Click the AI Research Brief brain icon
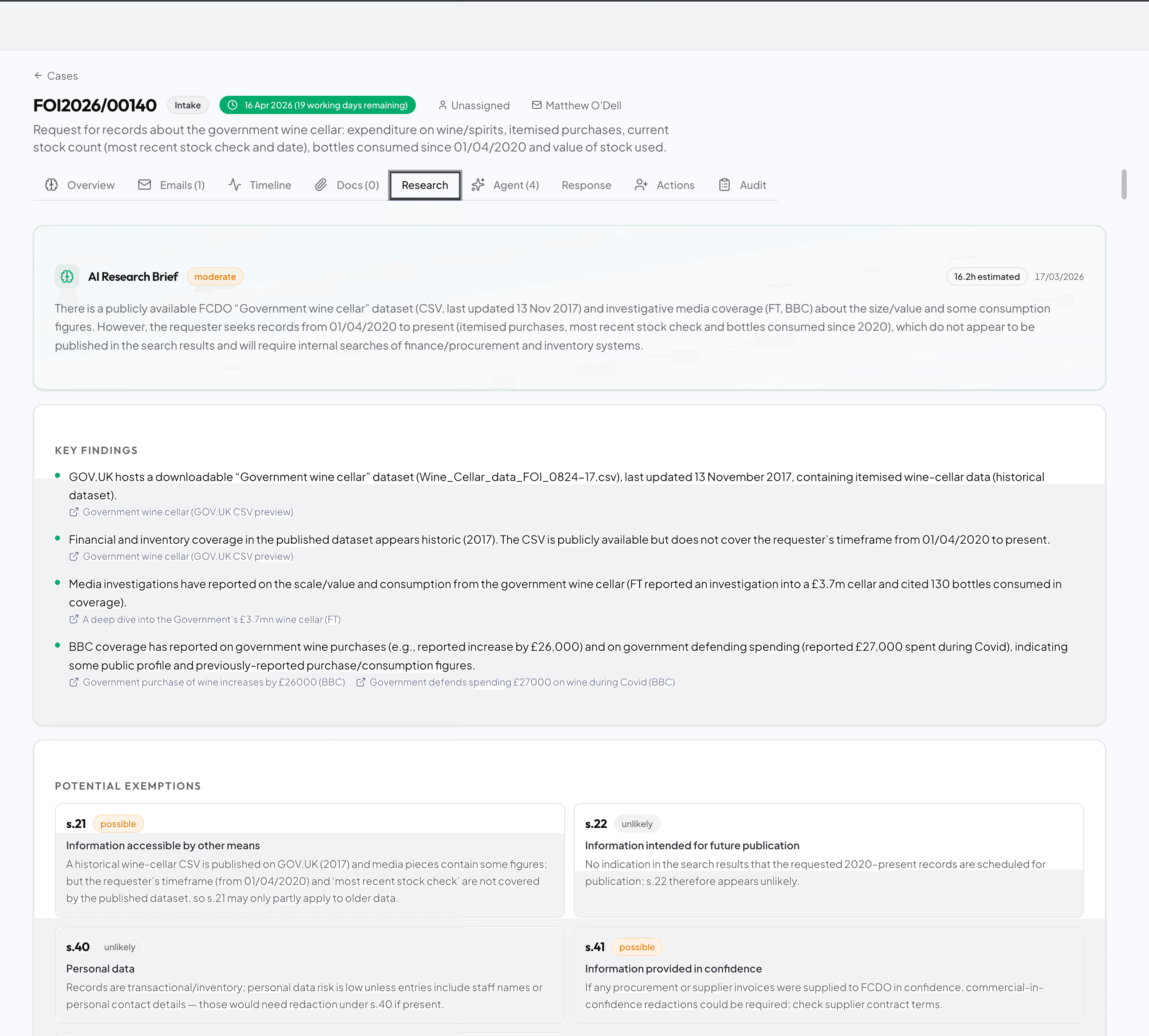This screenshot has width=1149, height=1036. point(67,277)
